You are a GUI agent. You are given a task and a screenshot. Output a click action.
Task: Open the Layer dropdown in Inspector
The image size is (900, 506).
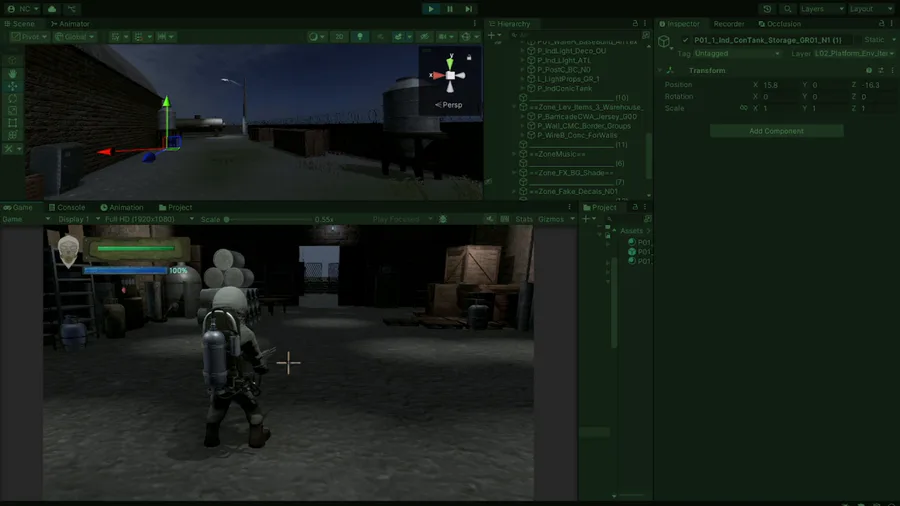pos(854,53)
